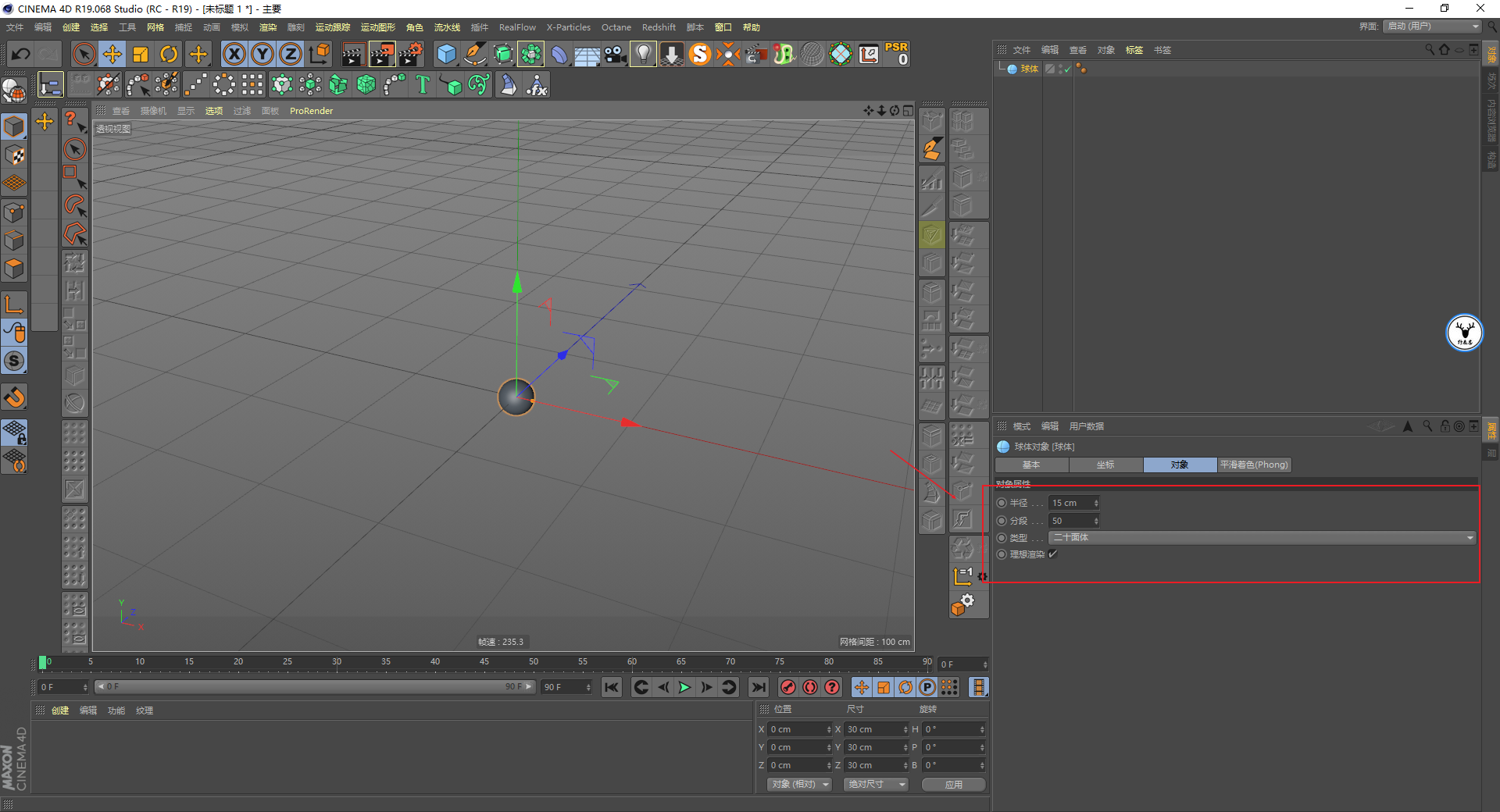This screenshot has height=812, width=1500.
Task: Add a Camera object
Action: (x=616, y=54)
